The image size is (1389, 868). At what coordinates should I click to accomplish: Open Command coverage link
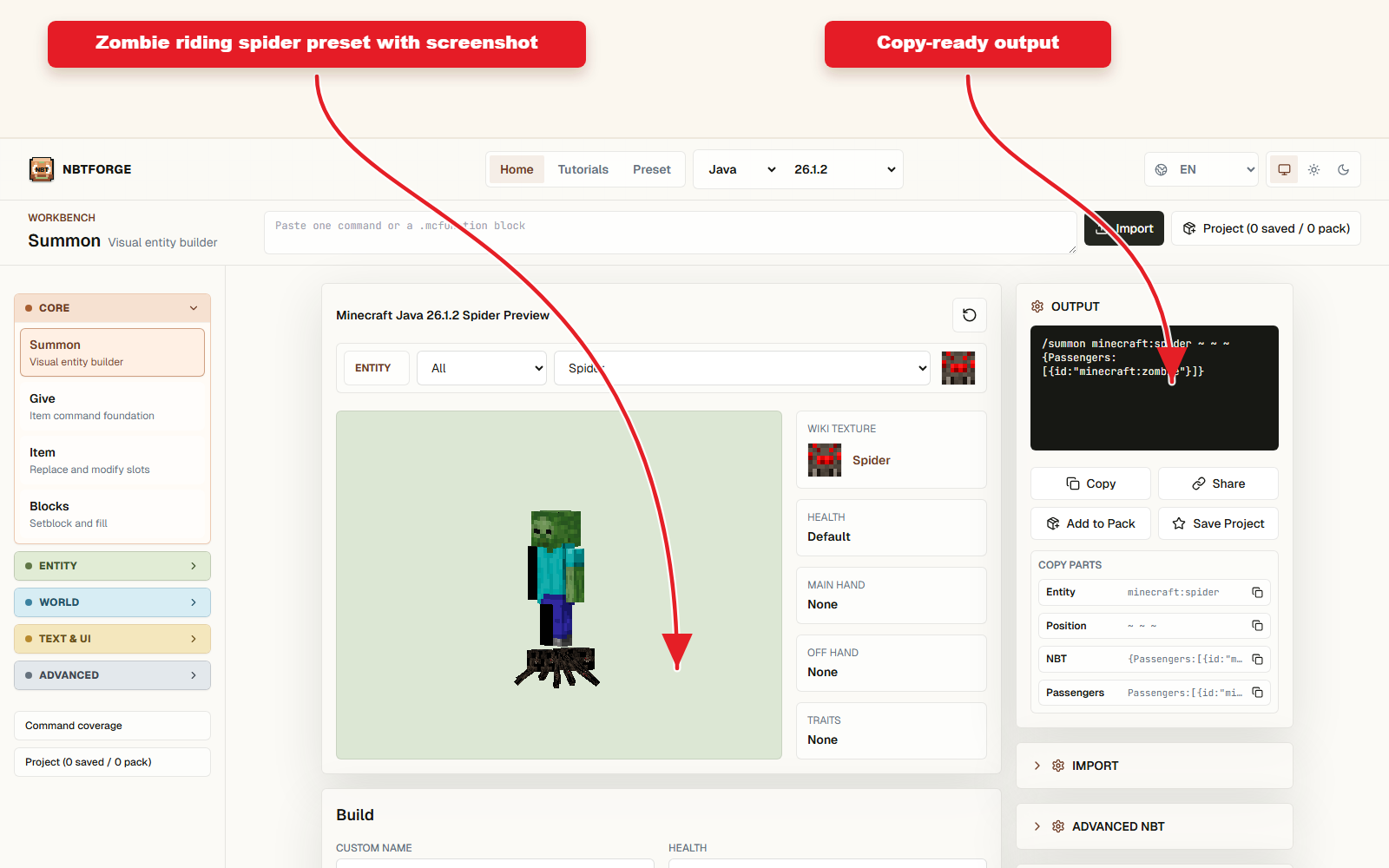112,726
